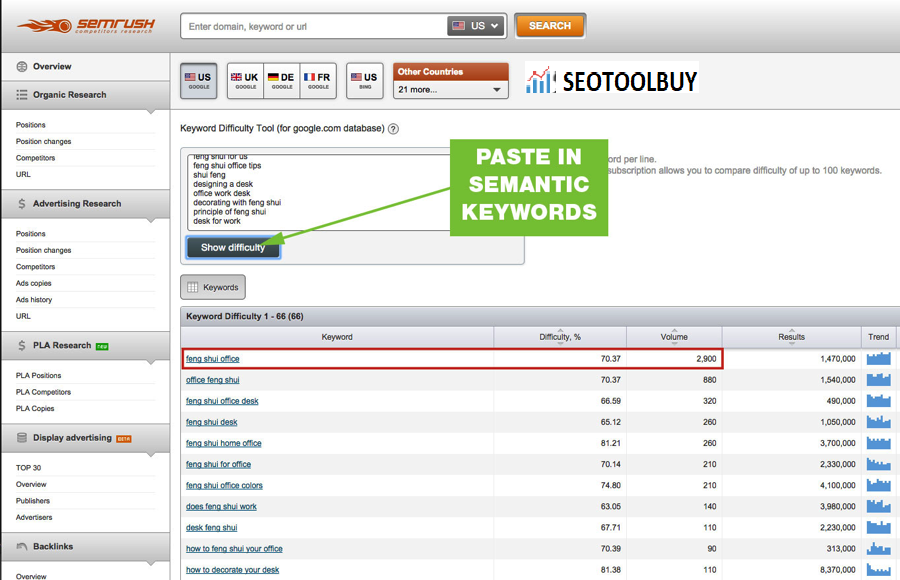900x580 pixels.
Task: Open PLA Positions in sidebar
Action: pos(38,376)
